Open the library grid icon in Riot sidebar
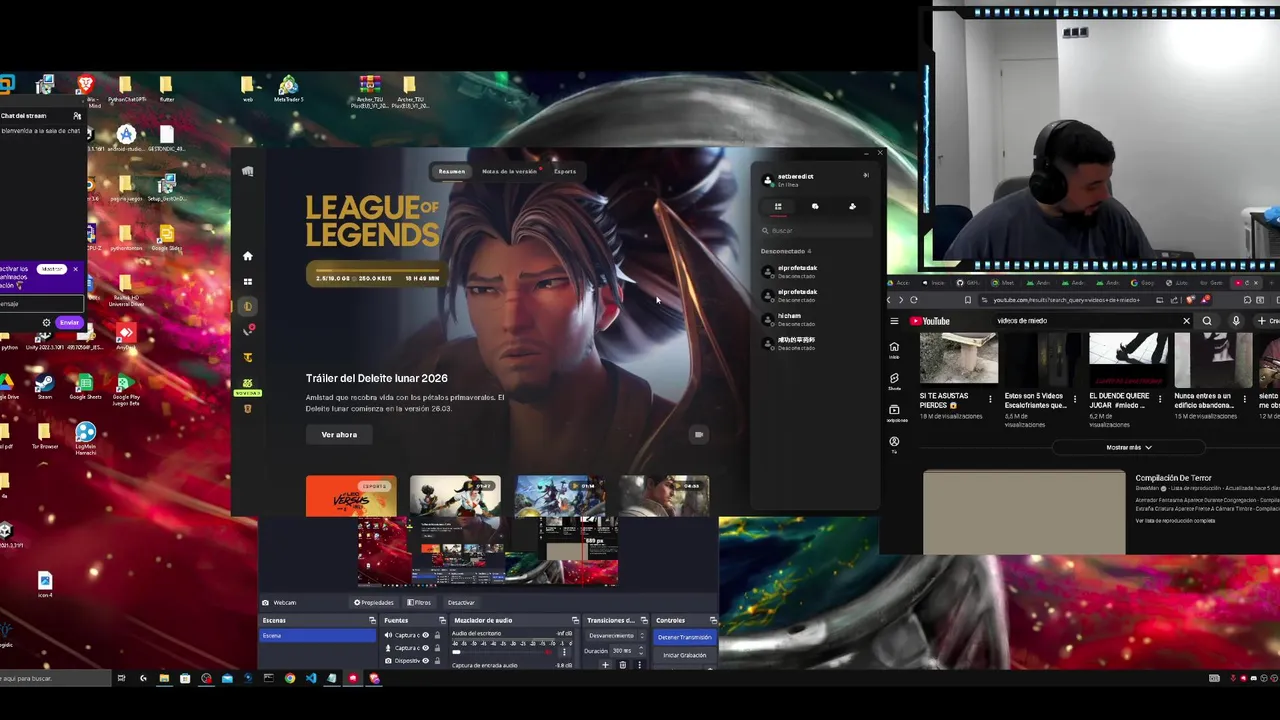The image size is (1280, 720). pyautogui.click(x=248, y=282)
